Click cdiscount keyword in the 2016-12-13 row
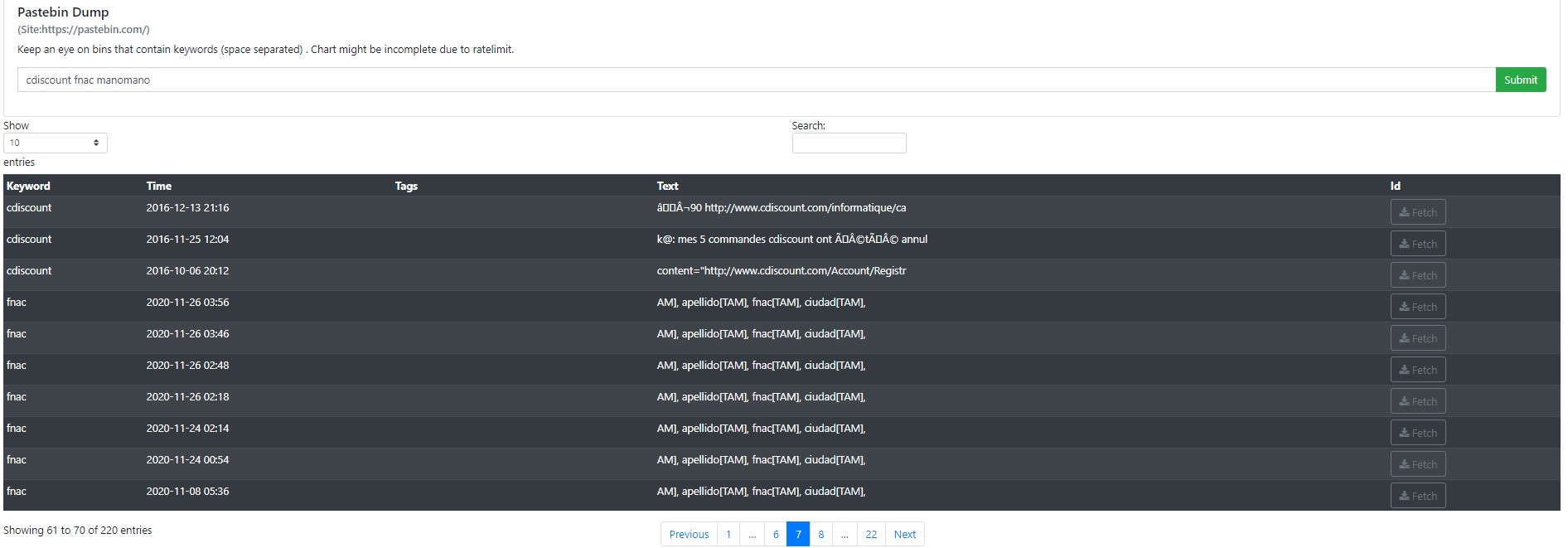1568x548 pixels. [29, 207]
